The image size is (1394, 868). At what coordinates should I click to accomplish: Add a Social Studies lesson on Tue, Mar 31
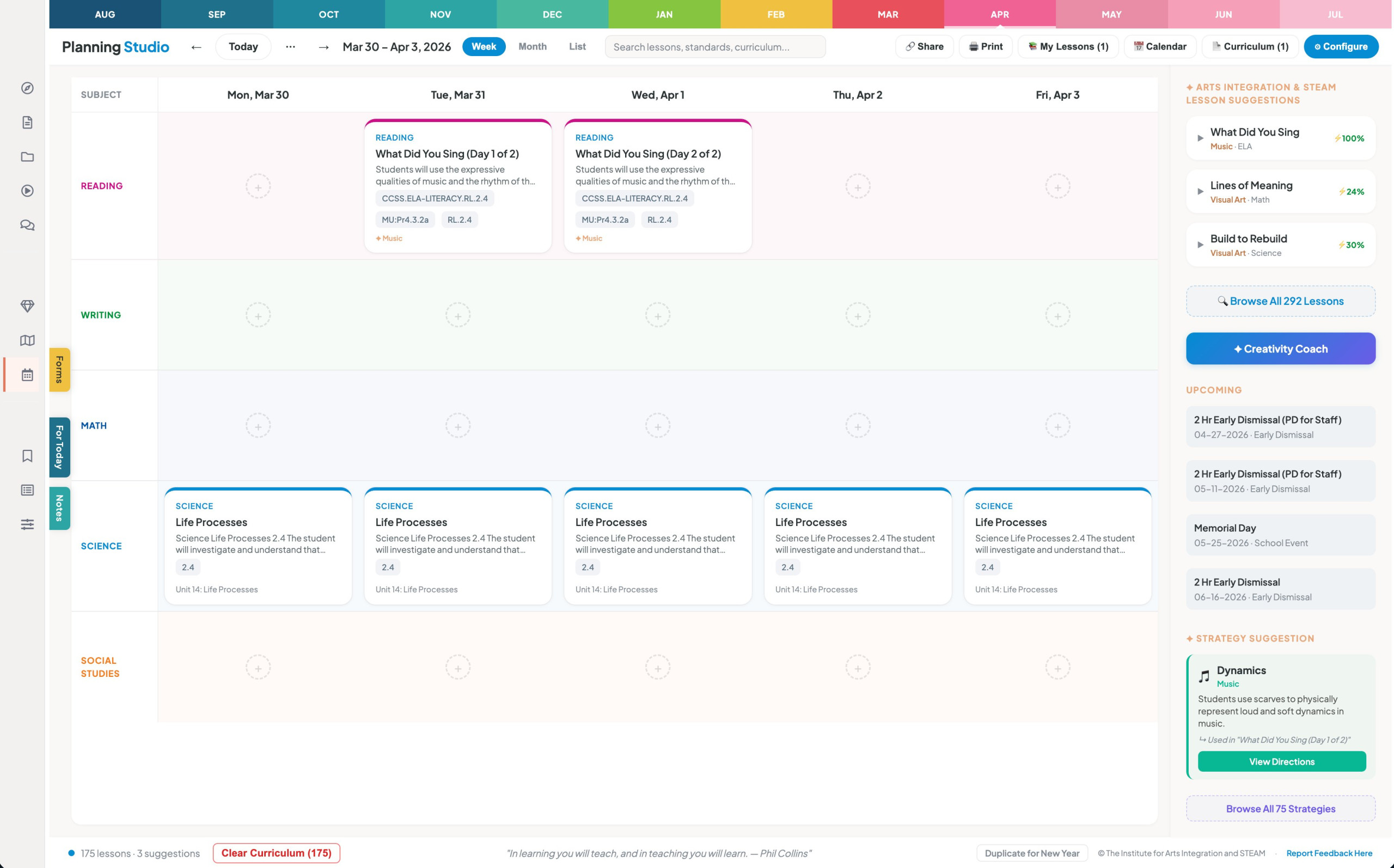point(458,668)
